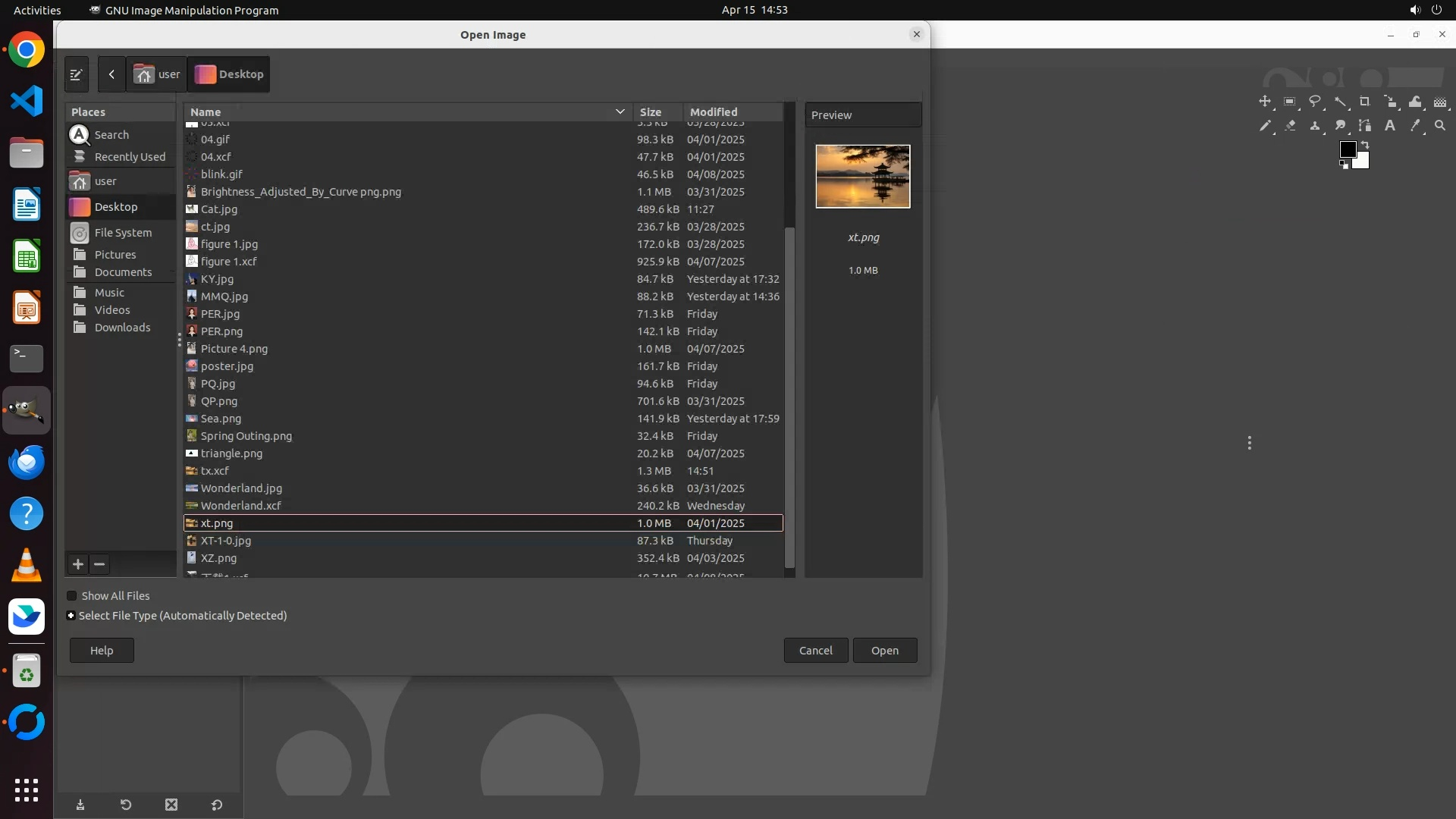Enable Show All Files checkbox
This screenshot has height=819, width=1456.
pyautogui.click(x=72, y=596)
